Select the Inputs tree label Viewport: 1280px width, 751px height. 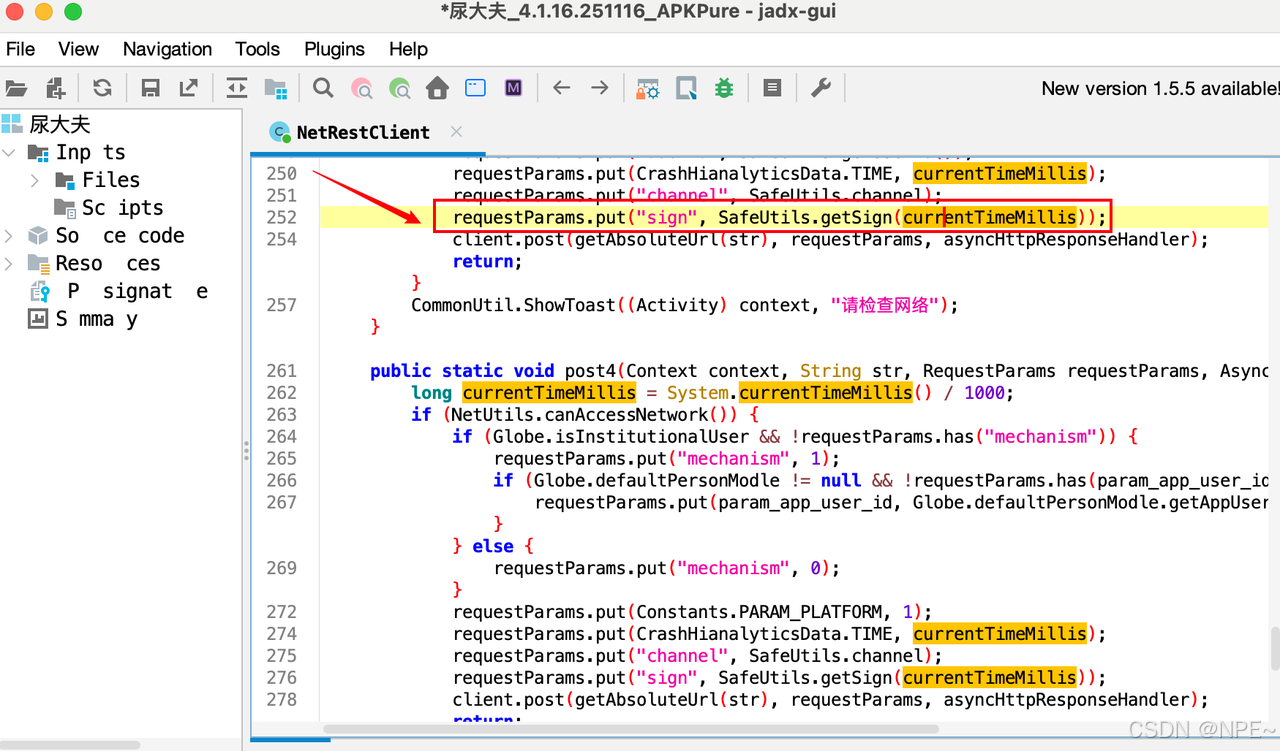tap(90, 152)
